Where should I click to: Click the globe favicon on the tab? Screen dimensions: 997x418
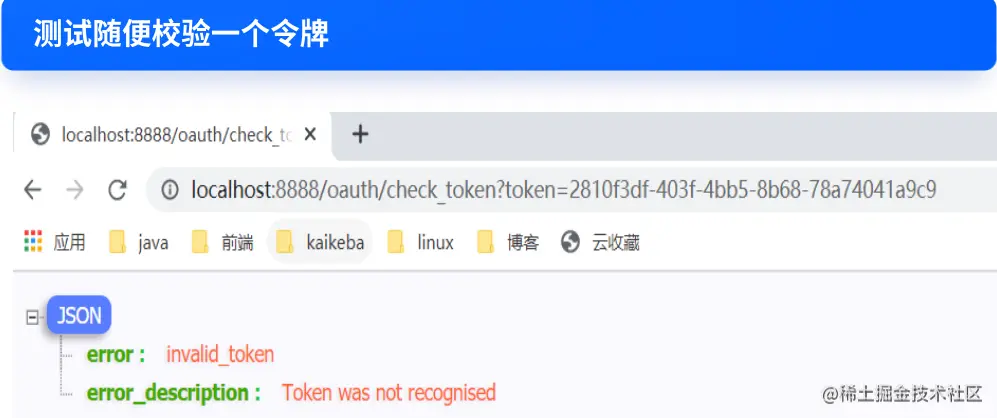[x=41, y=134]
